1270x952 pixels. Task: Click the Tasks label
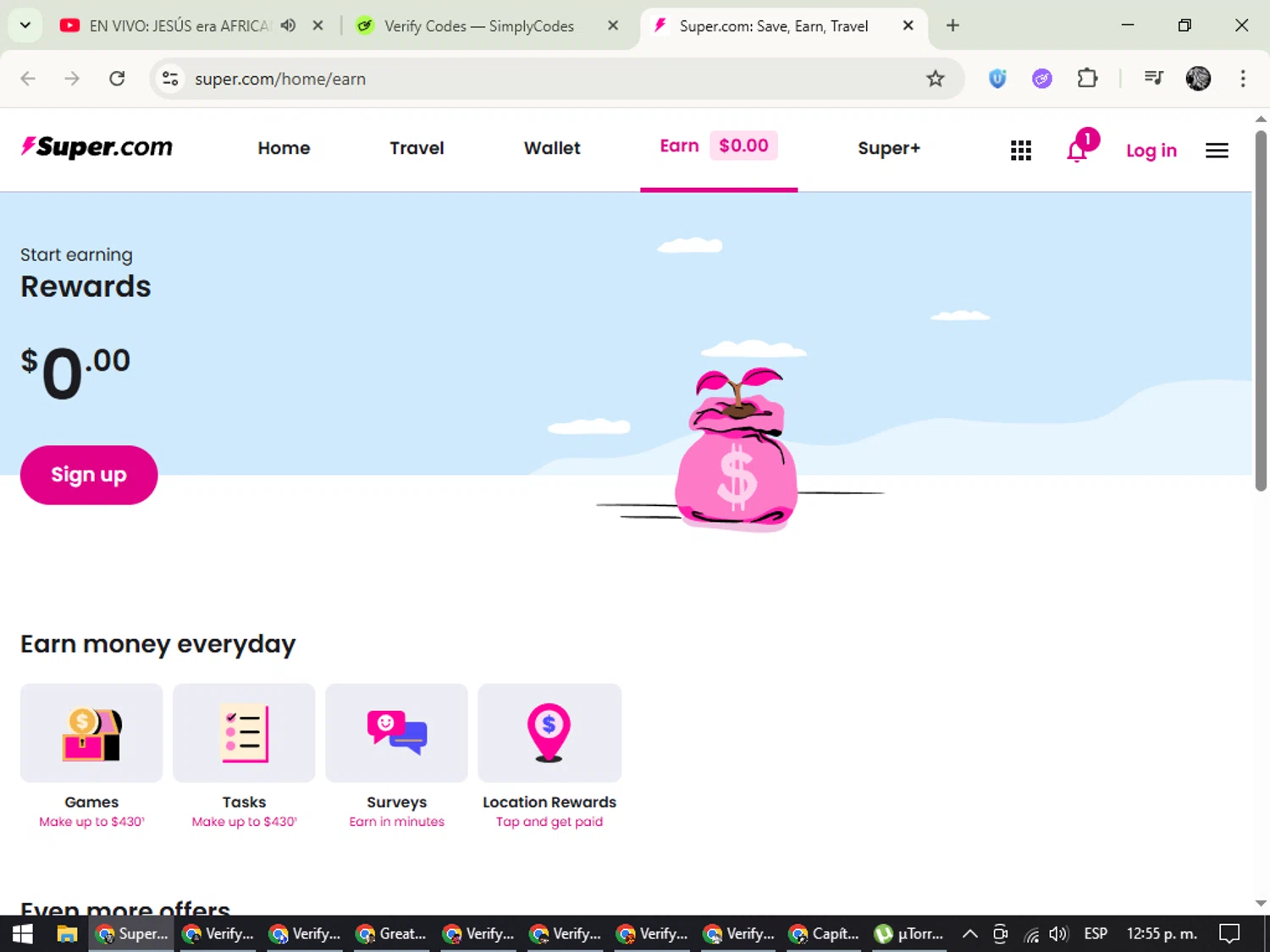pos(244,802)
